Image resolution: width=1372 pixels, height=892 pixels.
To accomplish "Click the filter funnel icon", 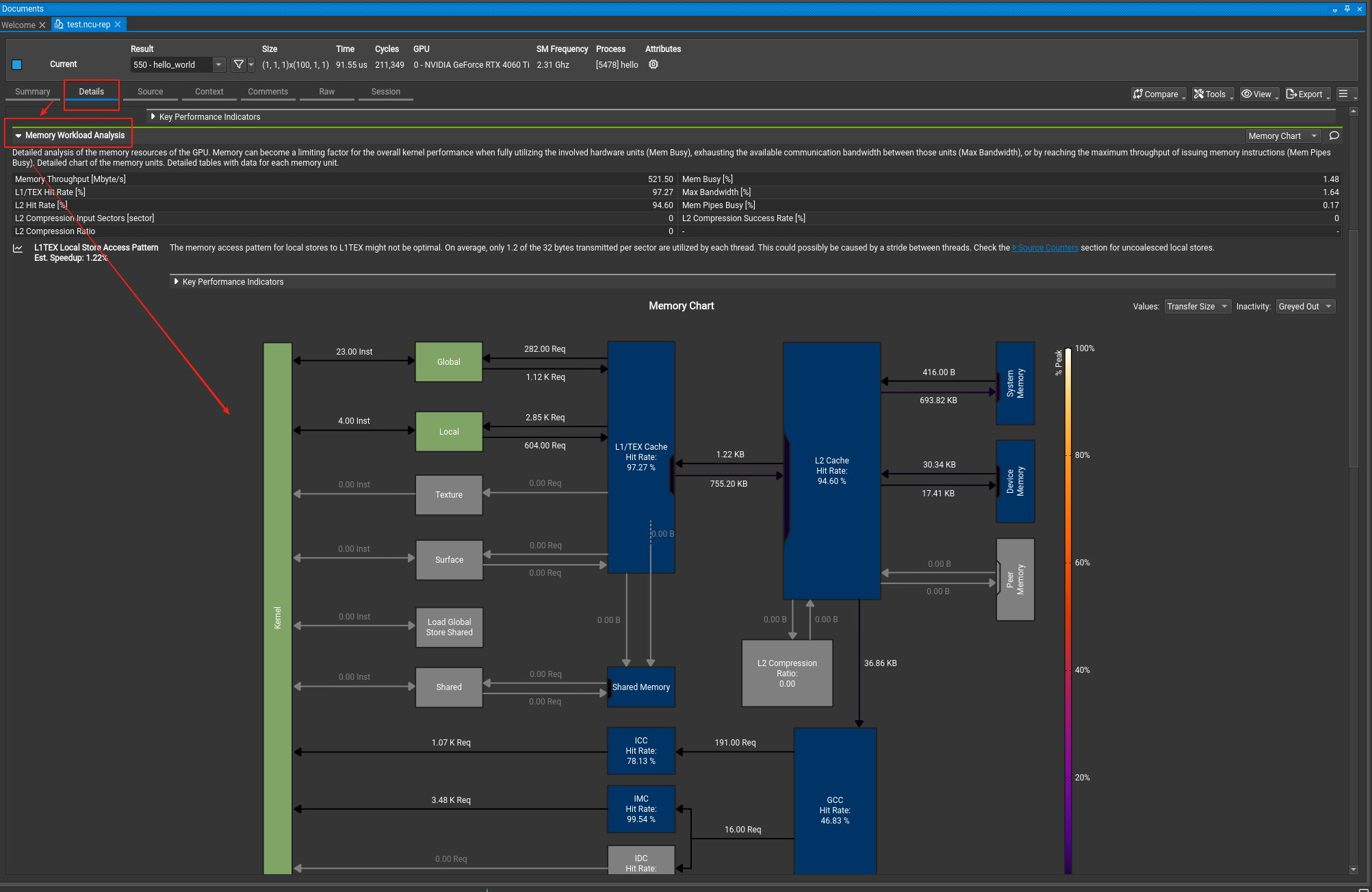I will 238,64.
